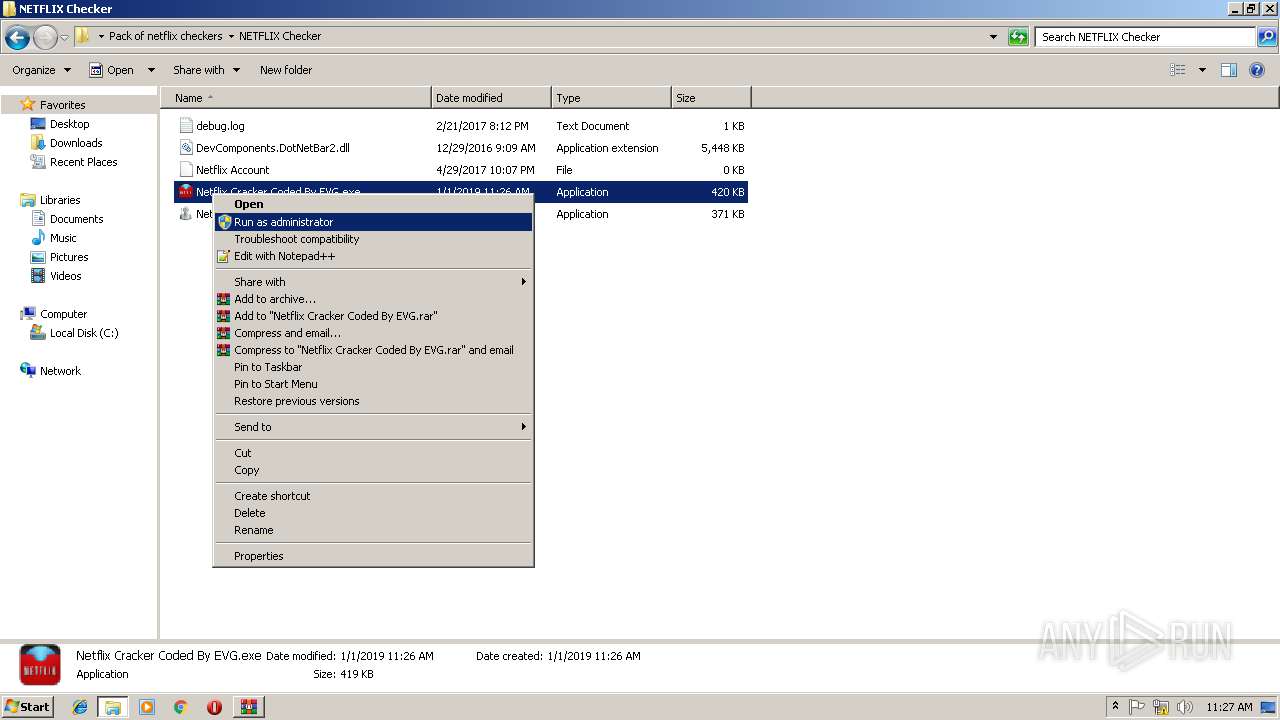
Task: Click the Open toolbar button
Action: pos(113,70)
